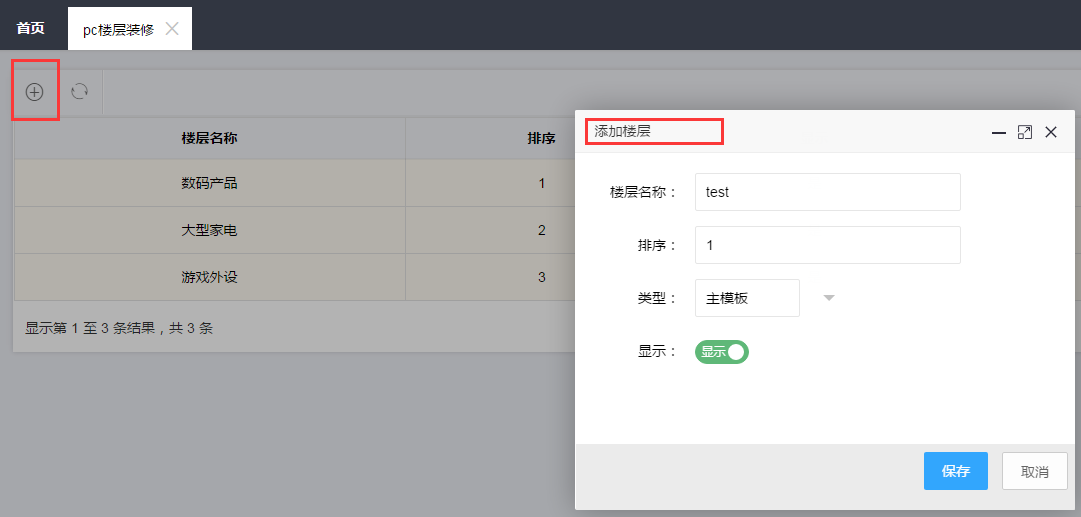The image size is (1081, 517).
Task: Click the 楼层名称 column header
Action: [210, 138]
